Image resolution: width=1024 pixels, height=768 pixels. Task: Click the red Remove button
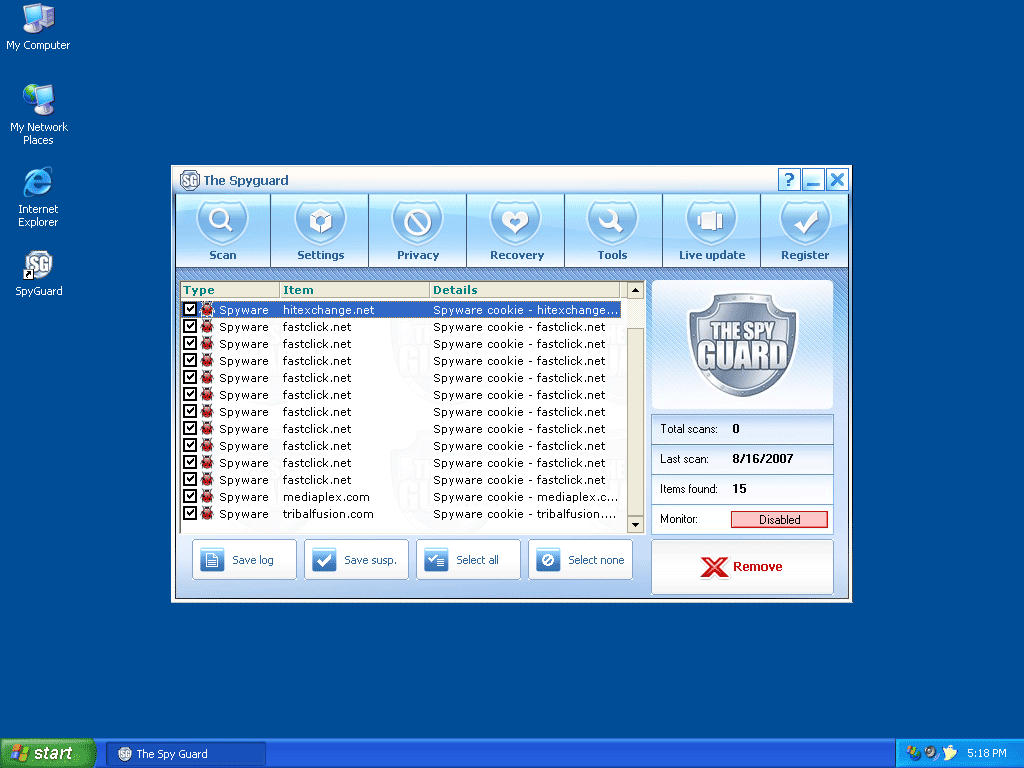[742, 567]
